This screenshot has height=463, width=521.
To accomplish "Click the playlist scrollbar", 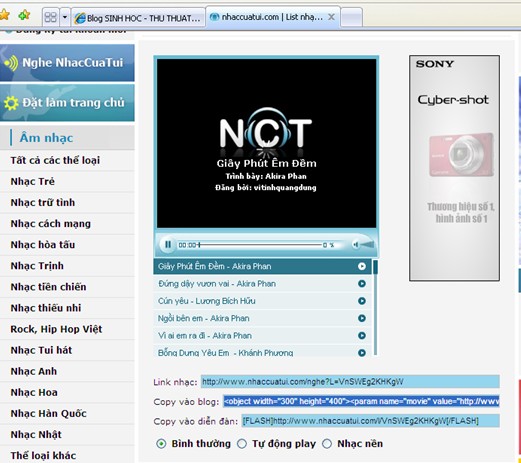I will pyautogui.click(x=375, y=307).
